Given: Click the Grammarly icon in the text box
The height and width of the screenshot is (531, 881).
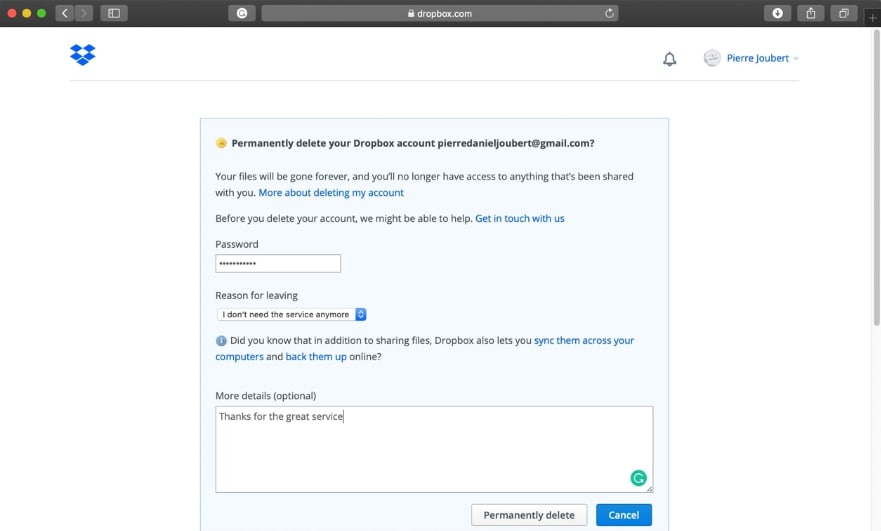Looking at the screenshot, I should point(638,478).
